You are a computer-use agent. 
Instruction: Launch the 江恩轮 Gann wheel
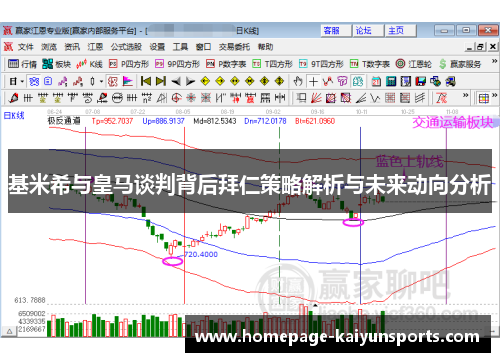[413, 64]
